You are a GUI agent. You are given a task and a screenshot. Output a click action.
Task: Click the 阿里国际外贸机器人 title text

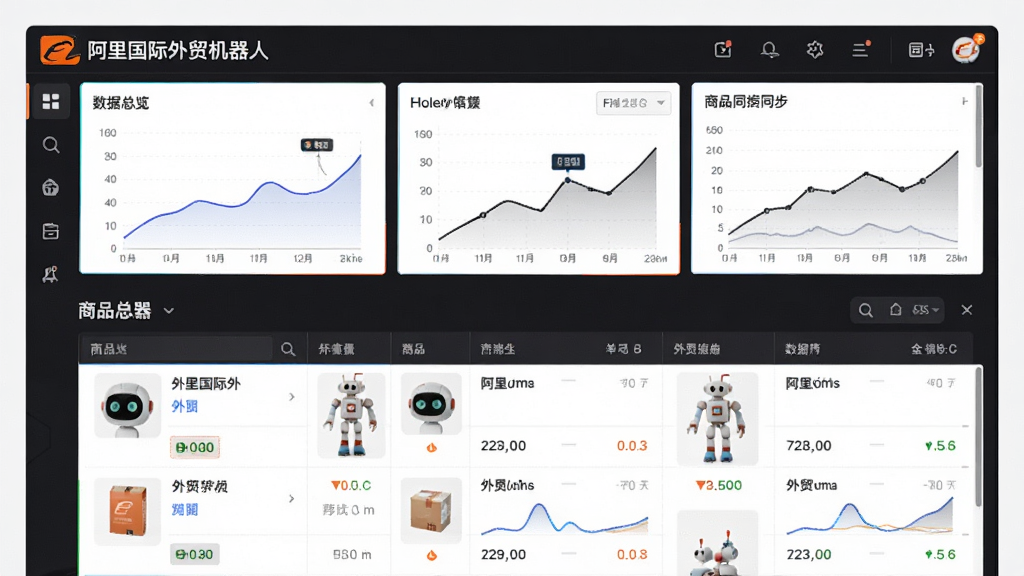[x=178, y=50]
